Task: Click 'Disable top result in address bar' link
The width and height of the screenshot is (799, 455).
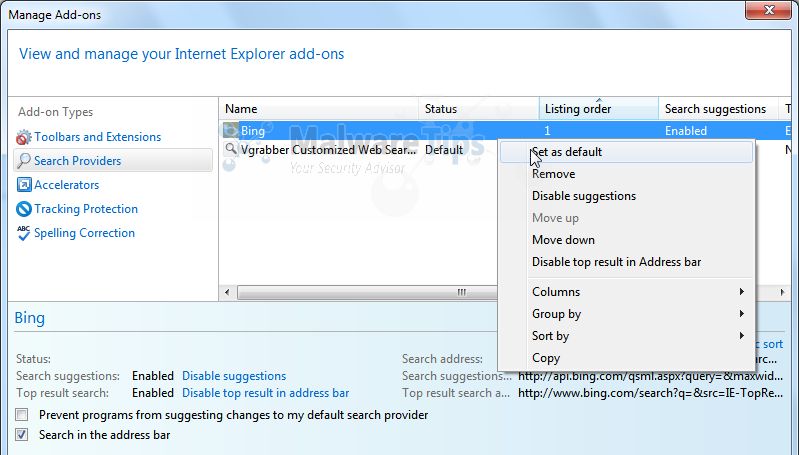Action: click(265, 393)
